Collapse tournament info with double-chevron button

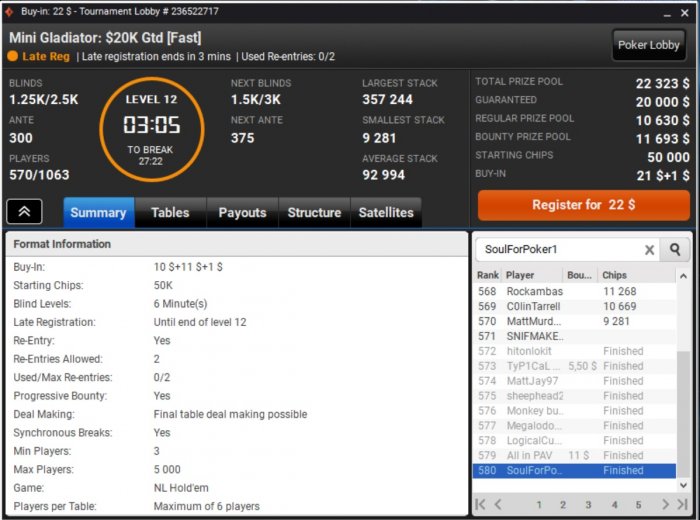point(25,212)
